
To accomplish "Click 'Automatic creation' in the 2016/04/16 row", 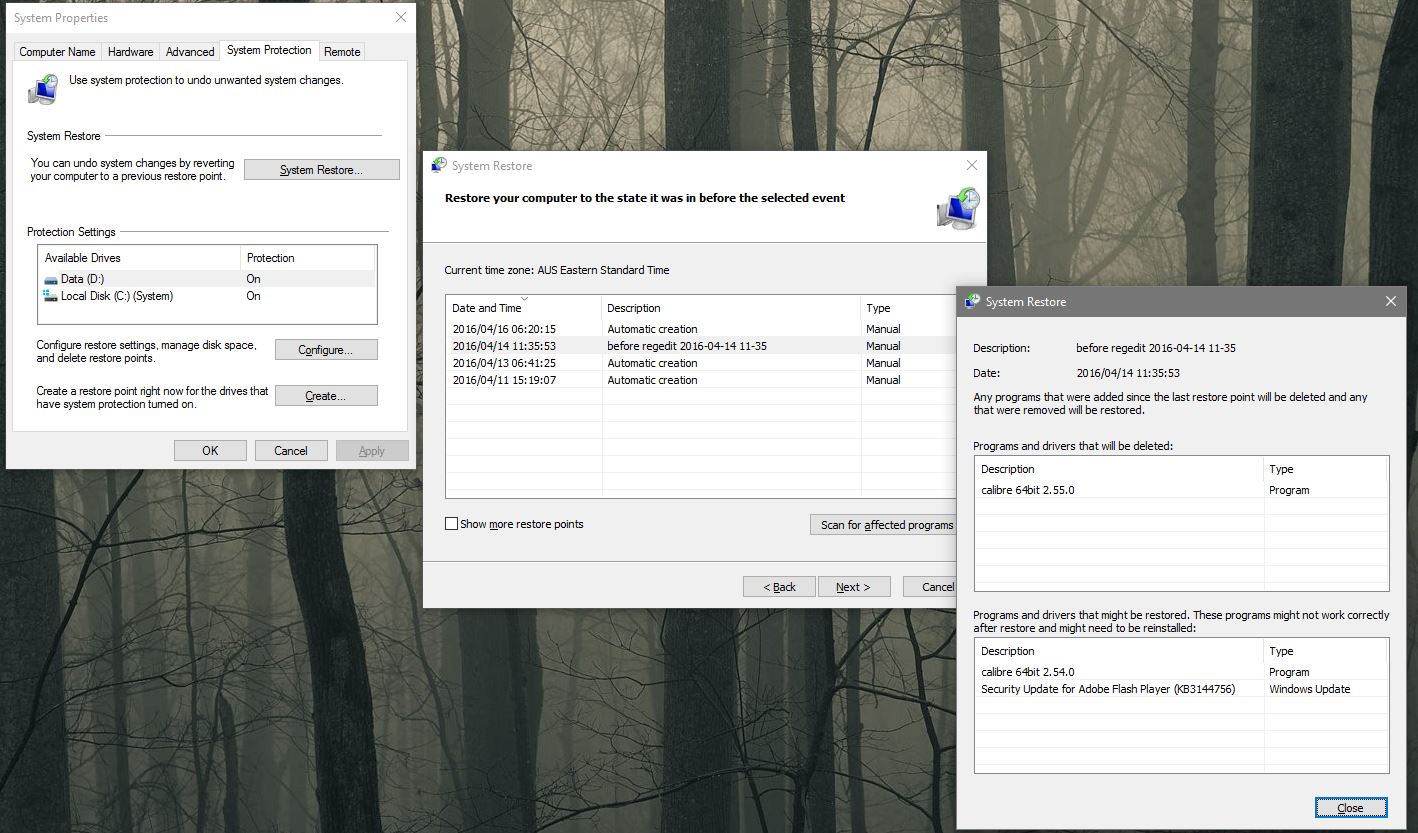I will click(652, 329).
